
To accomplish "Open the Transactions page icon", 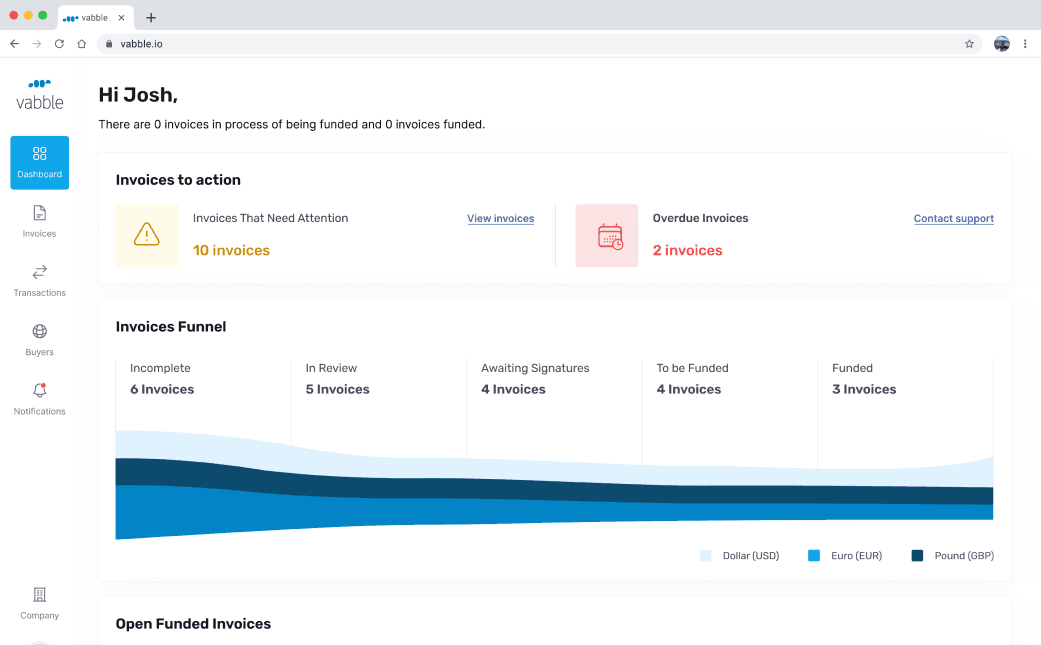I will pyautogui.click(x=40, y=272).
